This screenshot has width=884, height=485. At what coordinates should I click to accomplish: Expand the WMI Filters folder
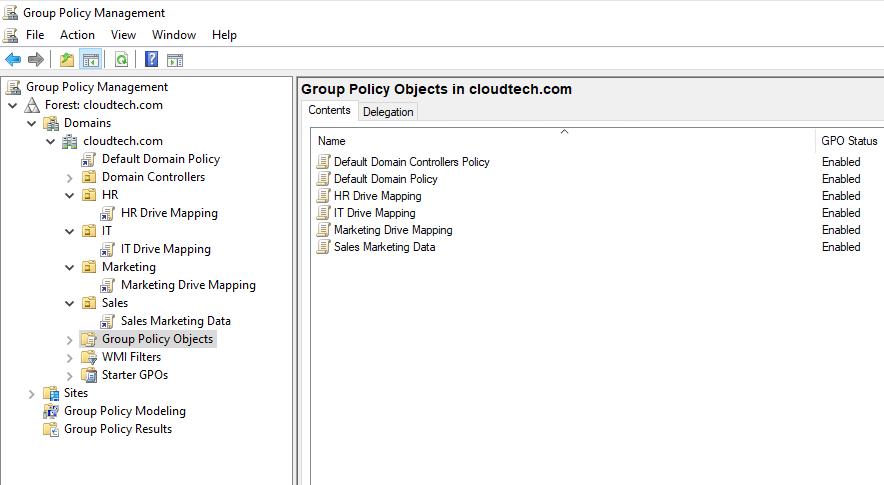70,357
